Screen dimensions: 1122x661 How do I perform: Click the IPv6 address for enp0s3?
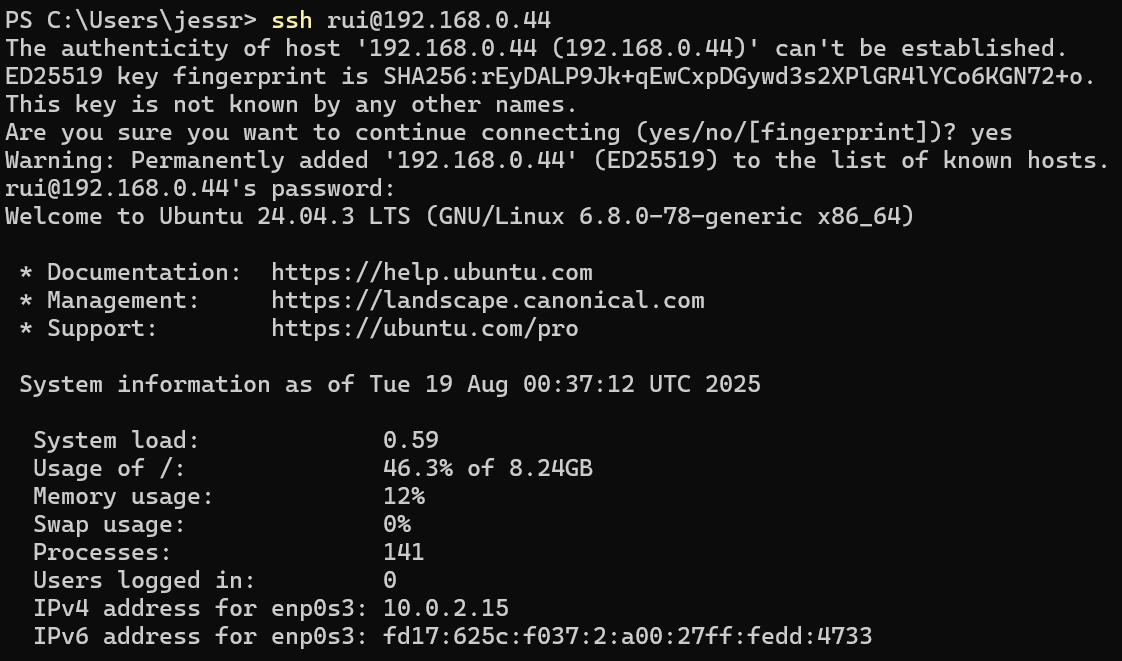627,637
